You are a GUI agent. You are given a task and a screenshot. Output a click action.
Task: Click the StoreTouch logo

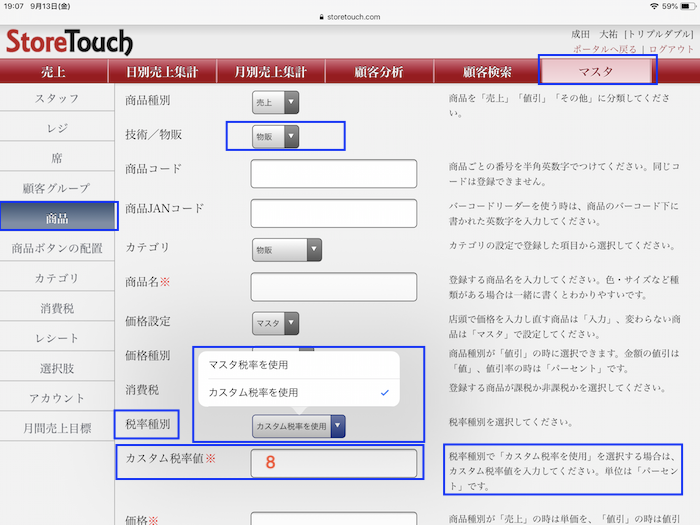click(x=69, y=42)
